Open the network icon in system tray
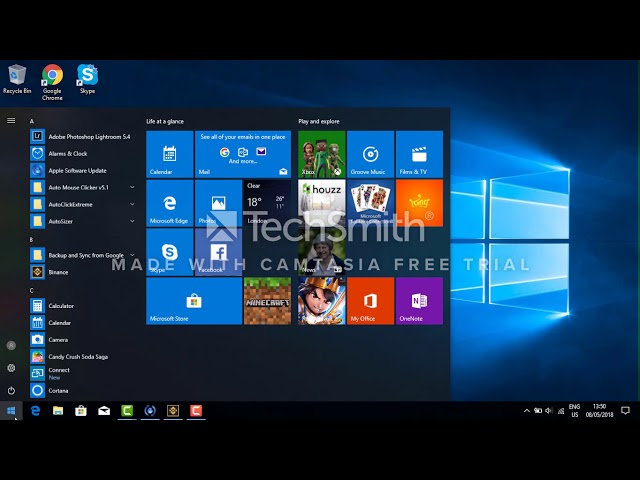 click(x=561, y=411)
